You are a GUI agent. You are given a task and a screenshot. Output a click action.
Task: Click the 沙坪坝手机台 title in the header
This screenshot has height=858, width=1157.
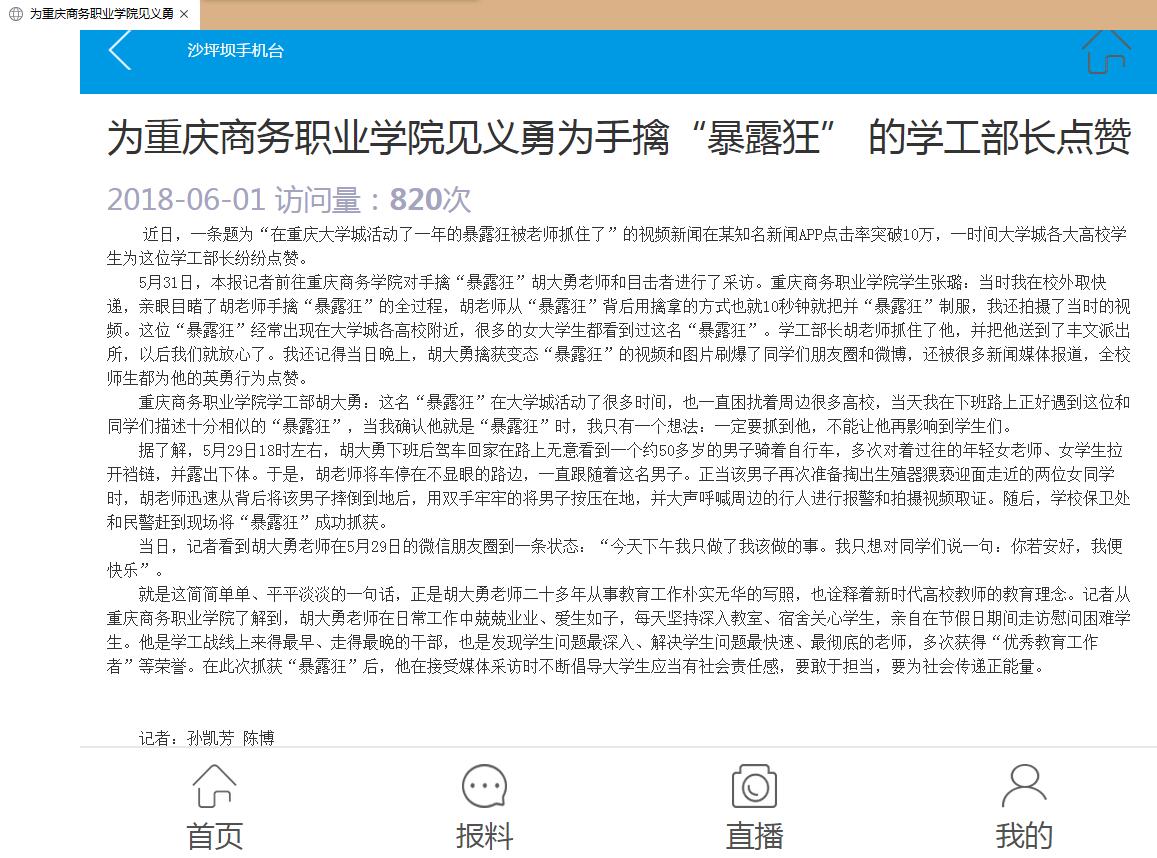(x=235, y=50)
